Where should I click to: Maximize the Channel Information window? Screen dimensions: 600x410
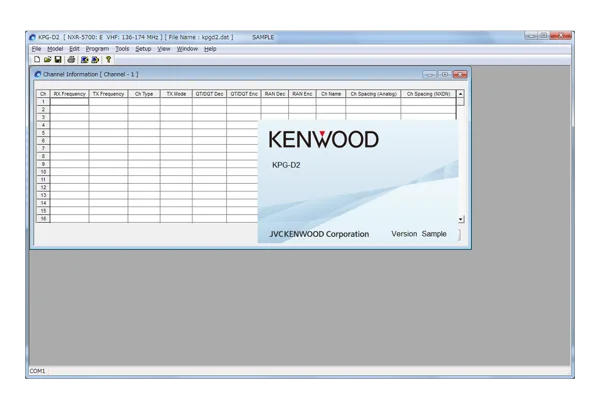445,74
